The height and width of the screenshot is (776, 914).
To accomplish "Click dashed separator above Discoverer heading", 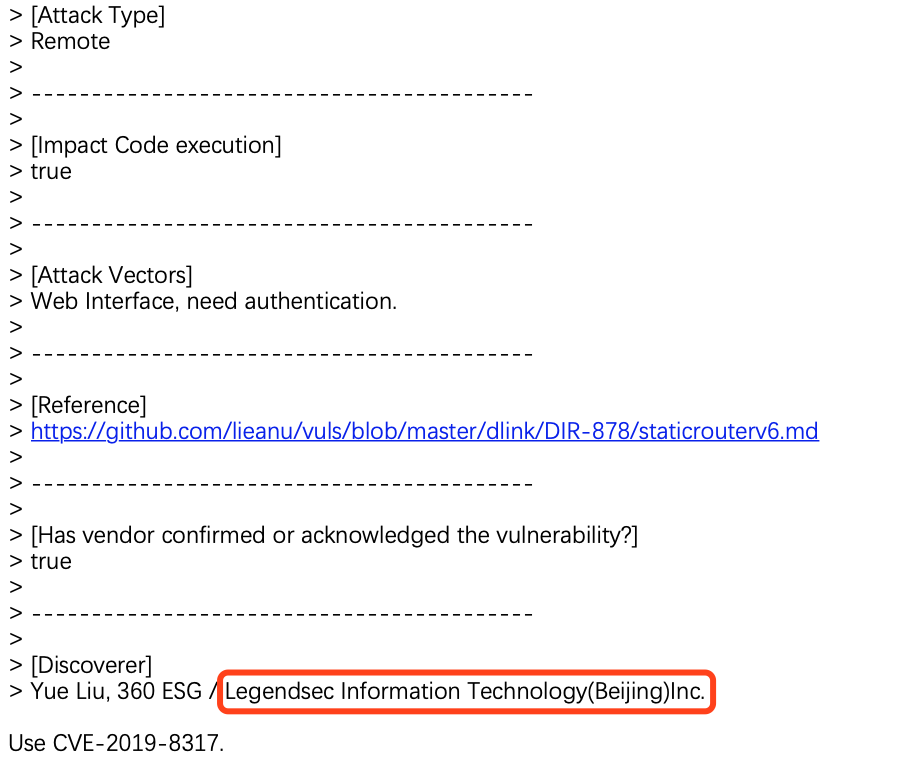I will click(x=282, y=614).
